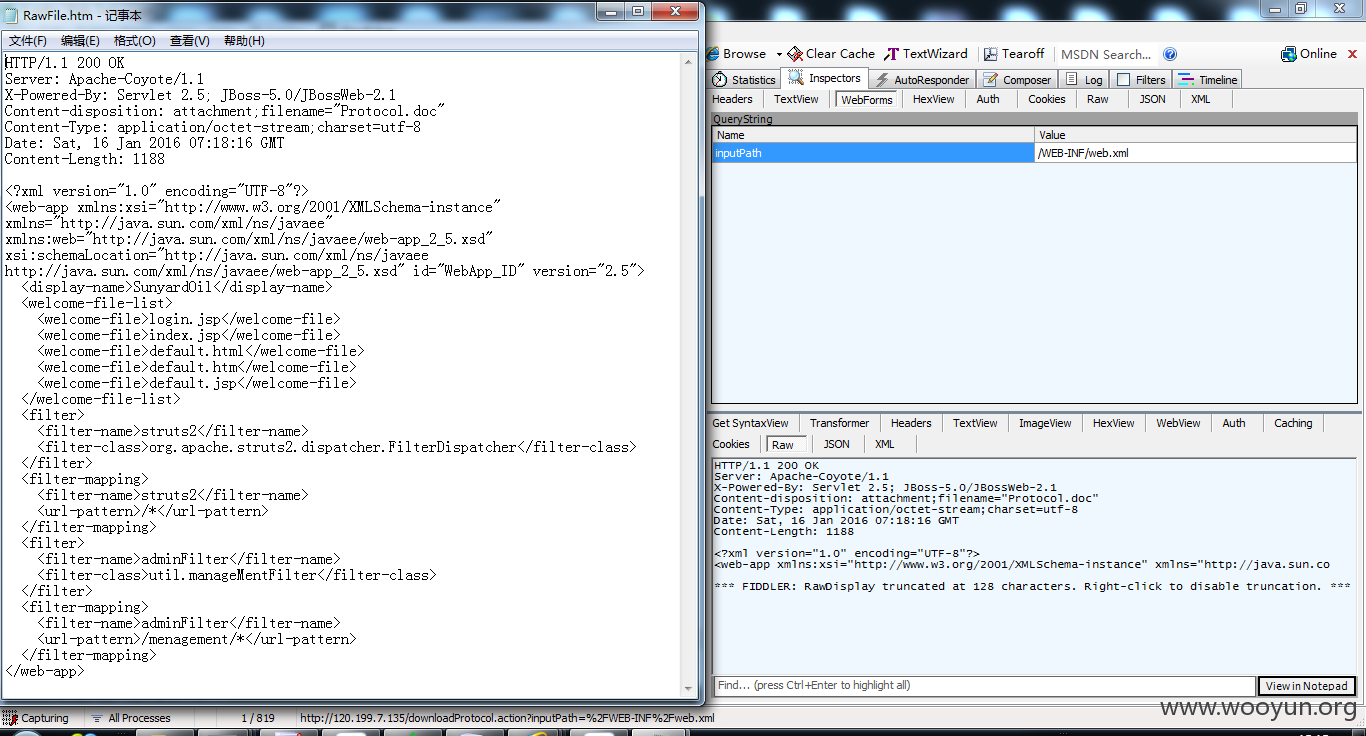This screenshot has height=736, width=1366.
Task: Open response Cookies tab
Action: tap(731, 444)
